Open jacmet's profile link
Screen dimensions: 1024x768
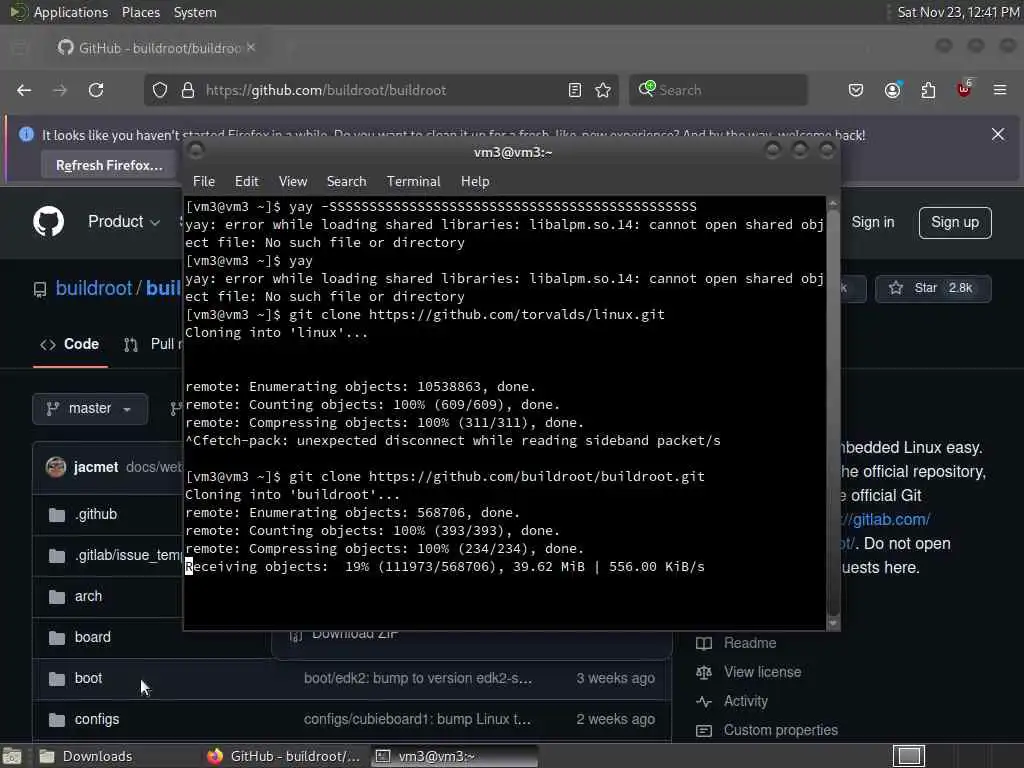pyautogui.click(x=96, y=467)
